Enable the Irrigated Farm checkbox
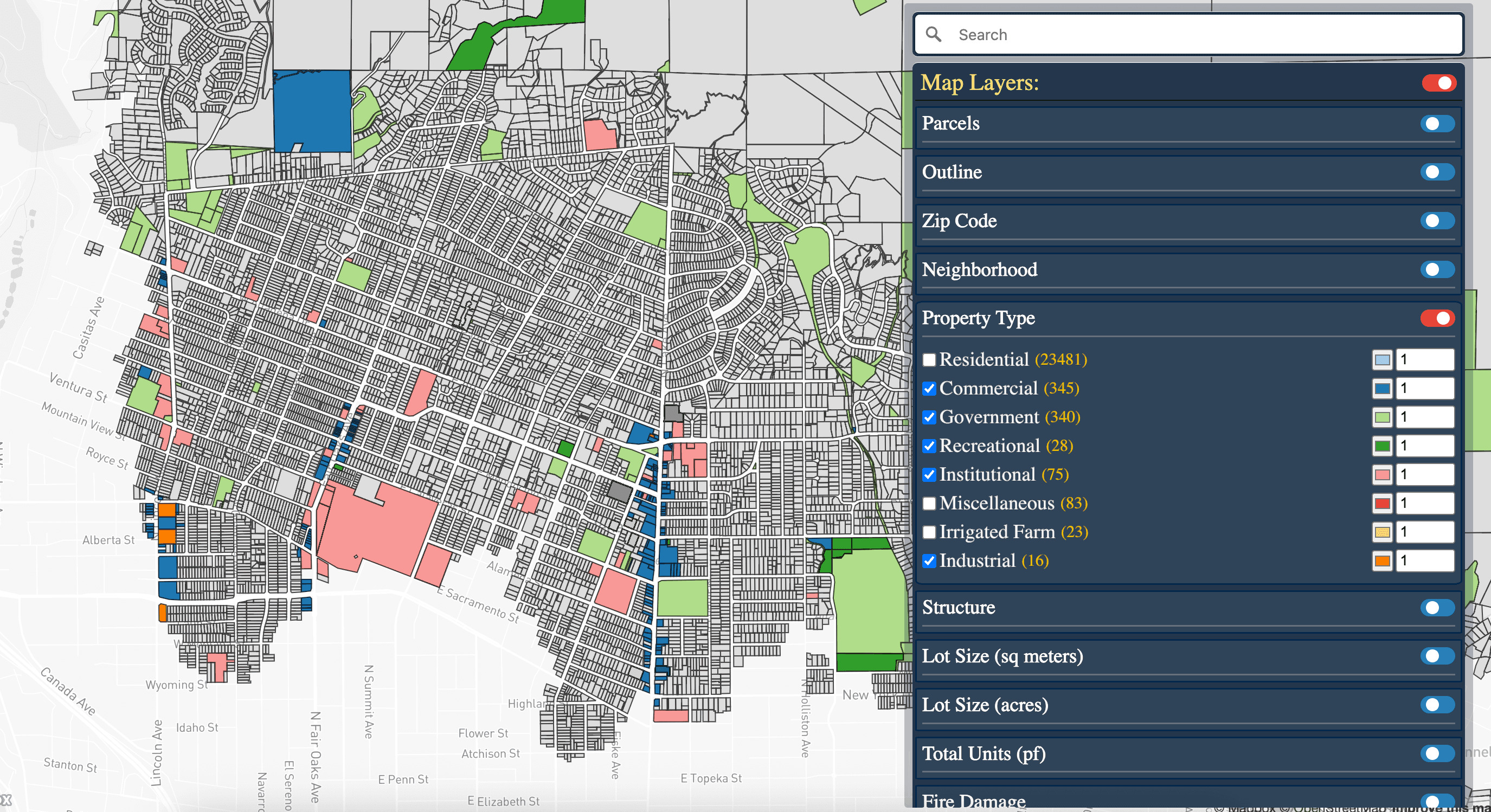This screenshot has height=812, width=1491. coord(929,532)
